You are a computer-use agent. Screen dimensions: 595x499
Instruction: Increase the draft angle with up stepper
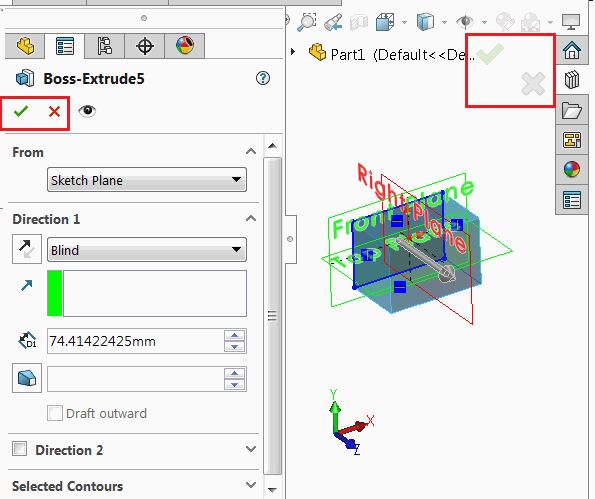(235, 373)
